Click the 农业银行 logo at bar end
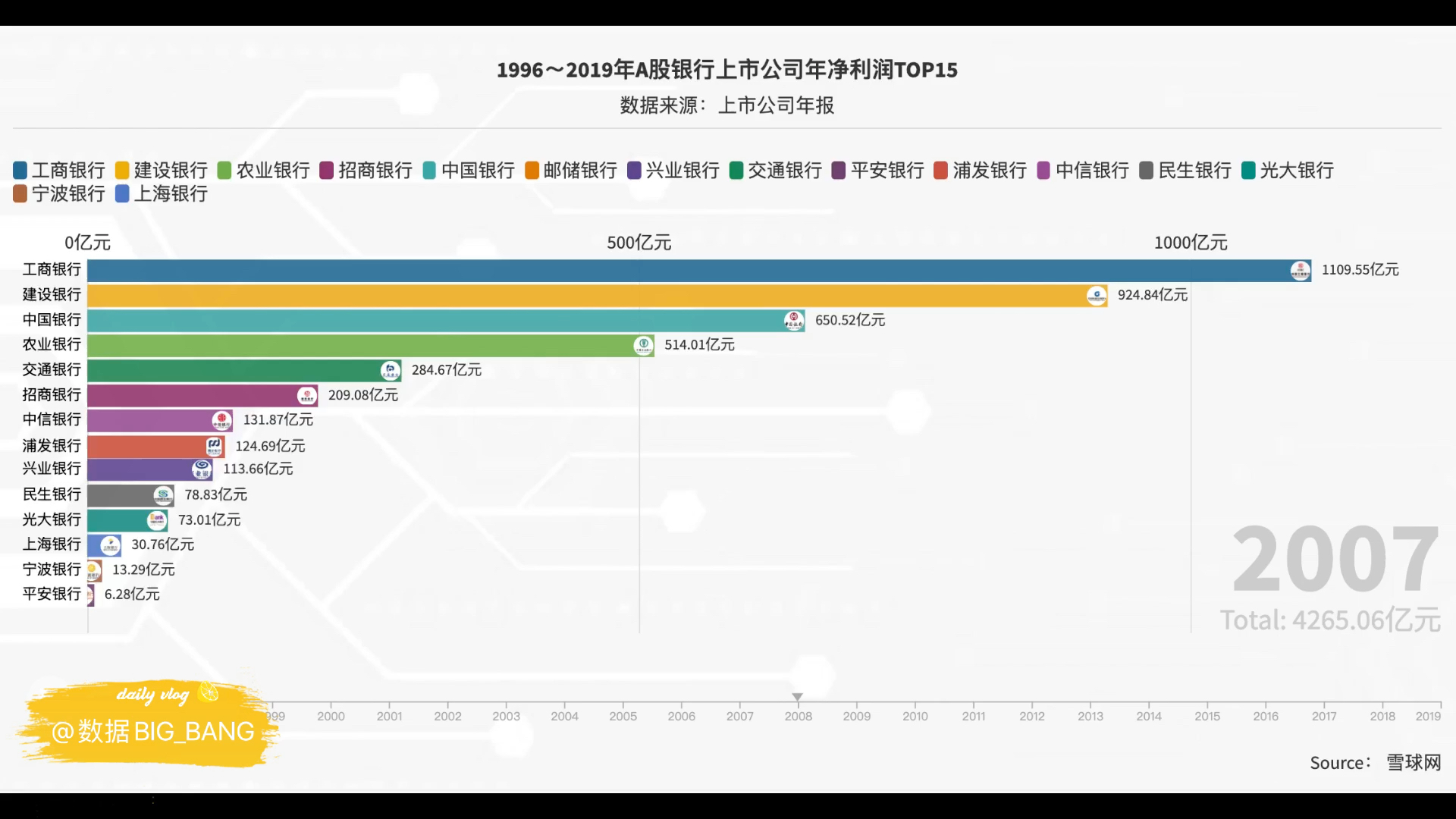1456x819 pixels. [643, 345]
